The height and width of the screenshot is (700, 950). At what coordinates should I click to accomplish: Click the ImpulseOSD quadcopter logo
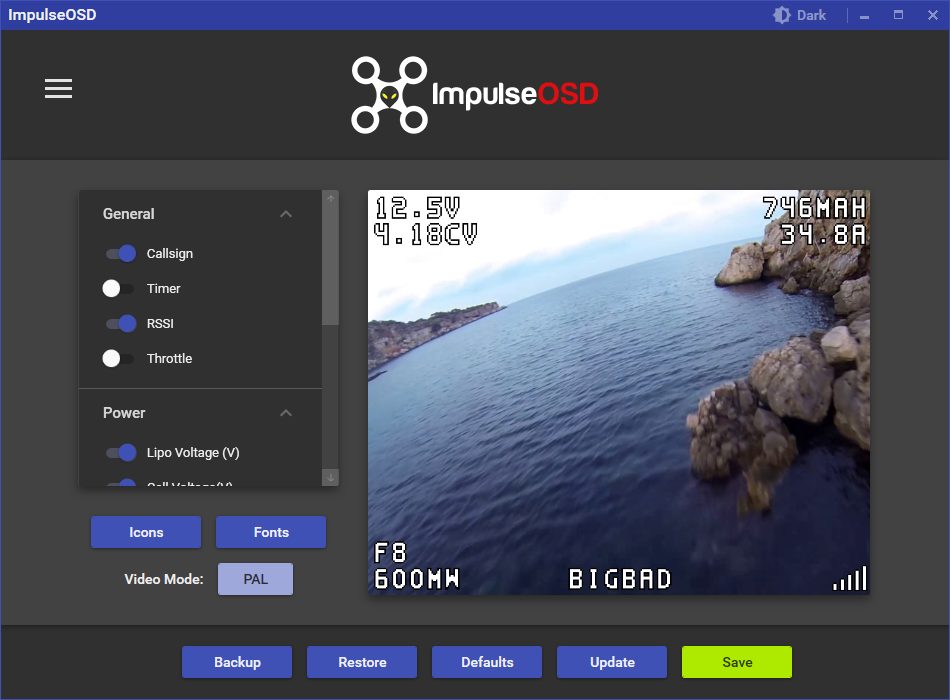(389, 95)
